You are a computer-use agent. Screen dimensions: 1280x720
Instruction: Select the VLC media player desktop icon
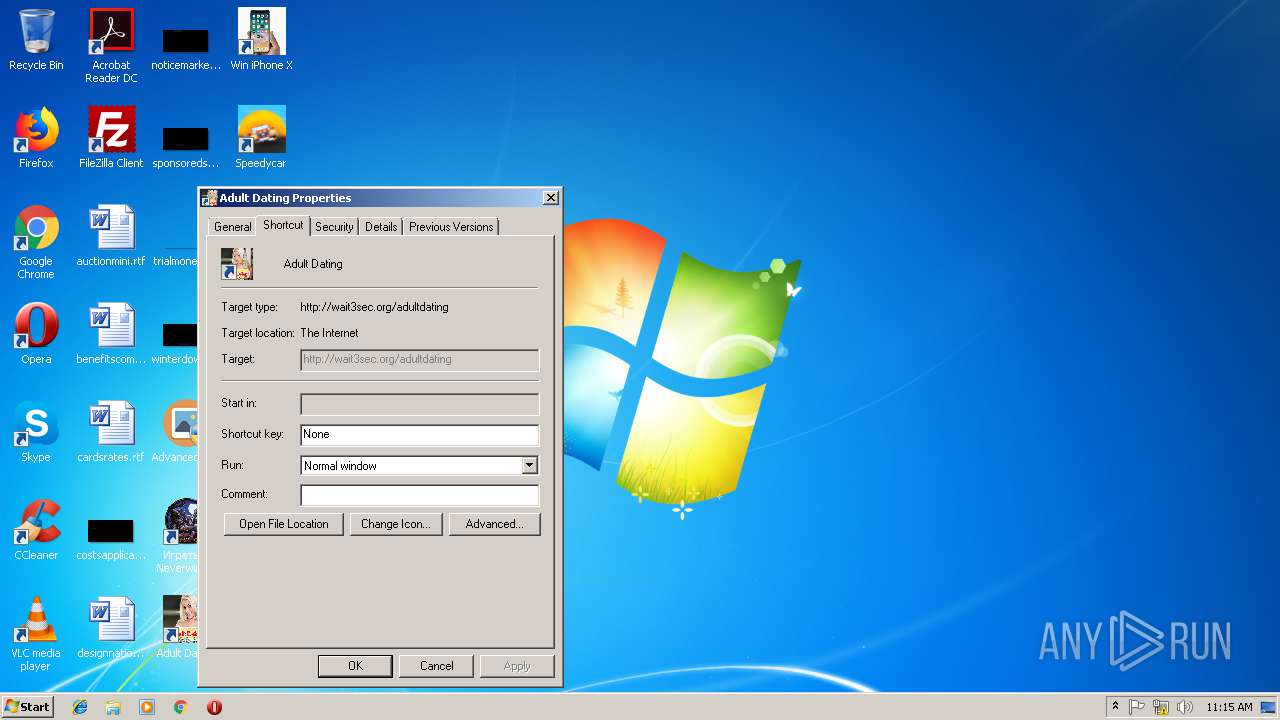[36, 634]
